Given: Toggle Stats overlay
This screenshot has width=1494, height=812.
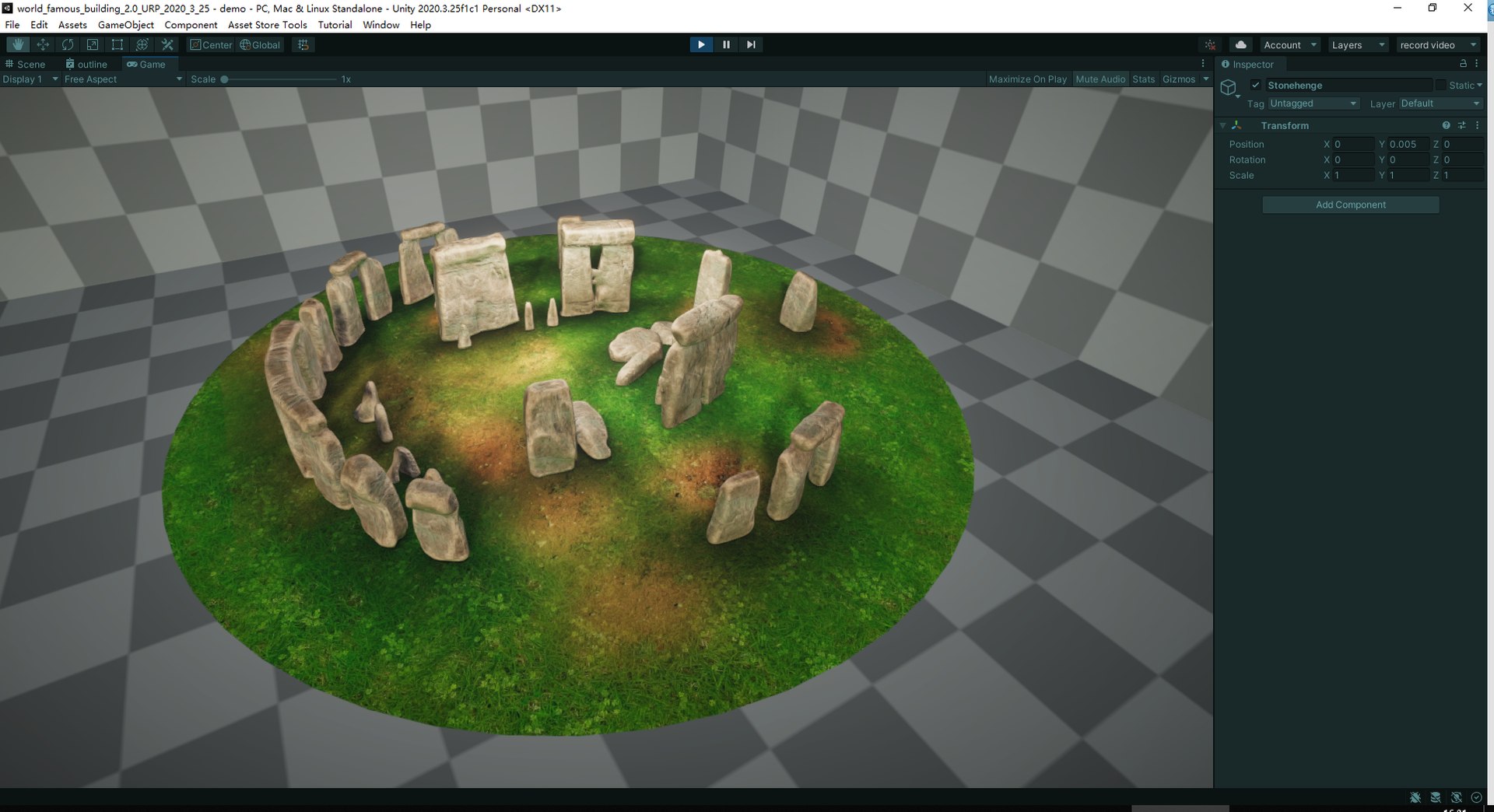Looking at the screenshot, I should (1143, 79).
